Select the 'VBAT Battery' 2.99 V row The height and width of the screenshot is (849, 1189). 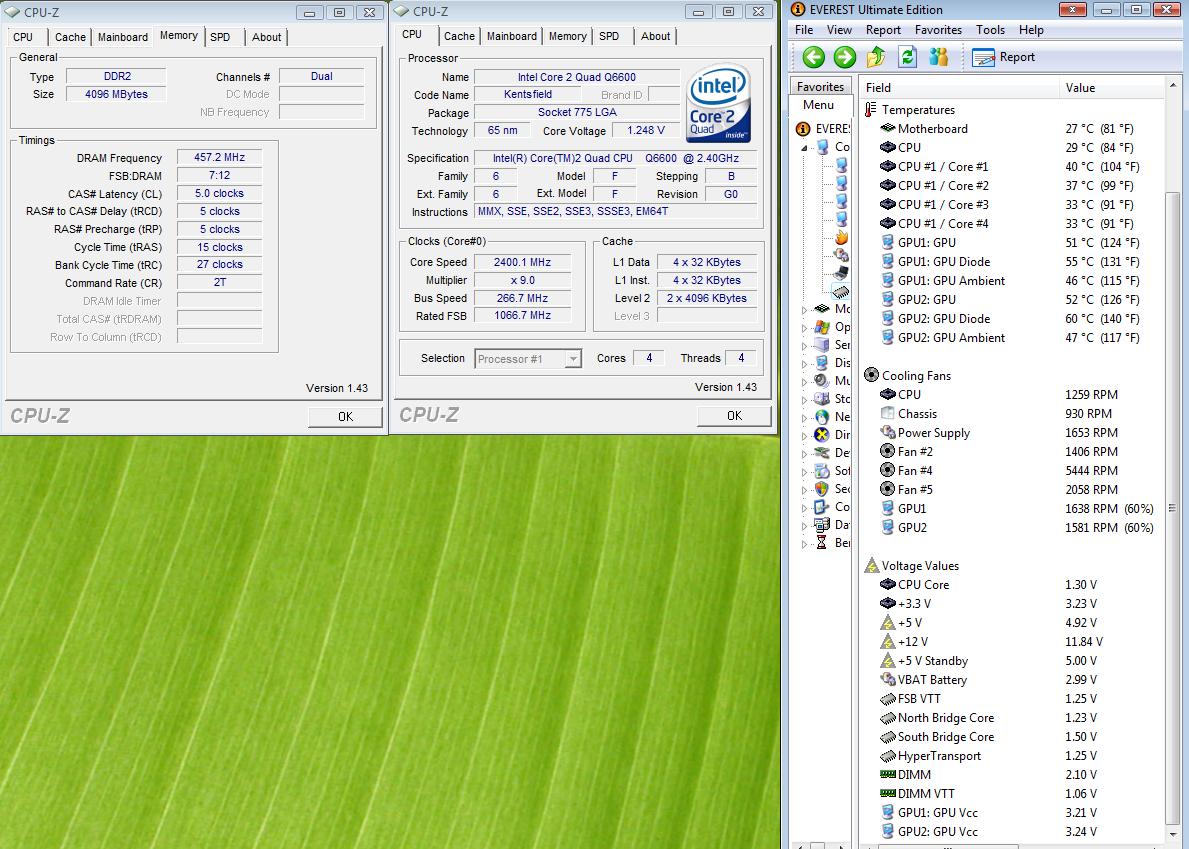(x=1012, y=680)
